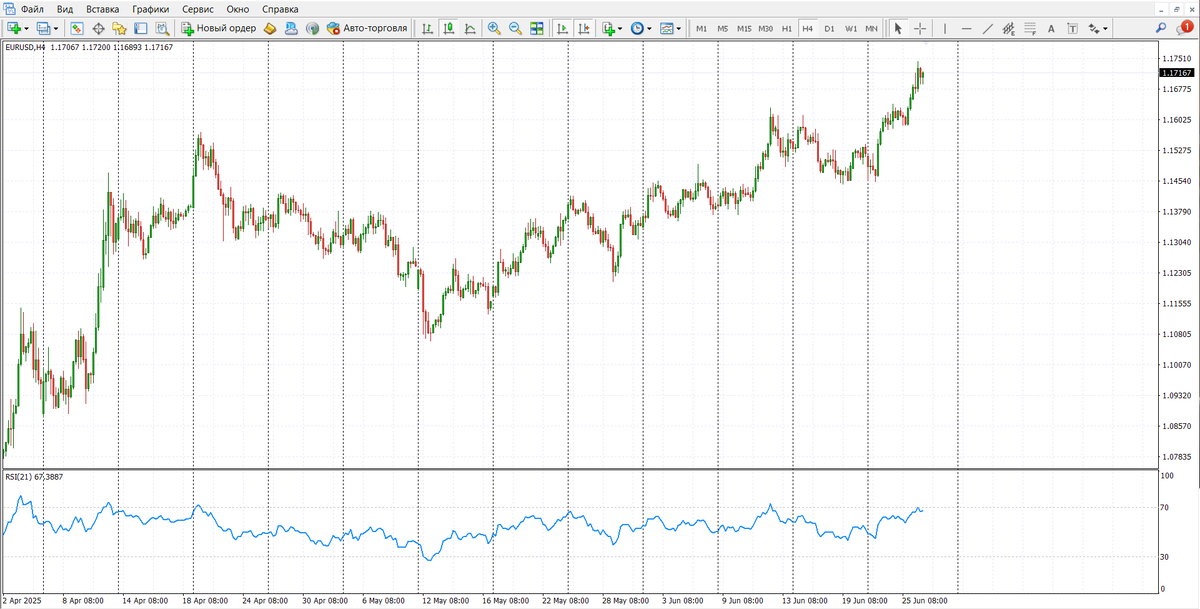Zoom out of the chart with magnifier minus

(515, 28)
